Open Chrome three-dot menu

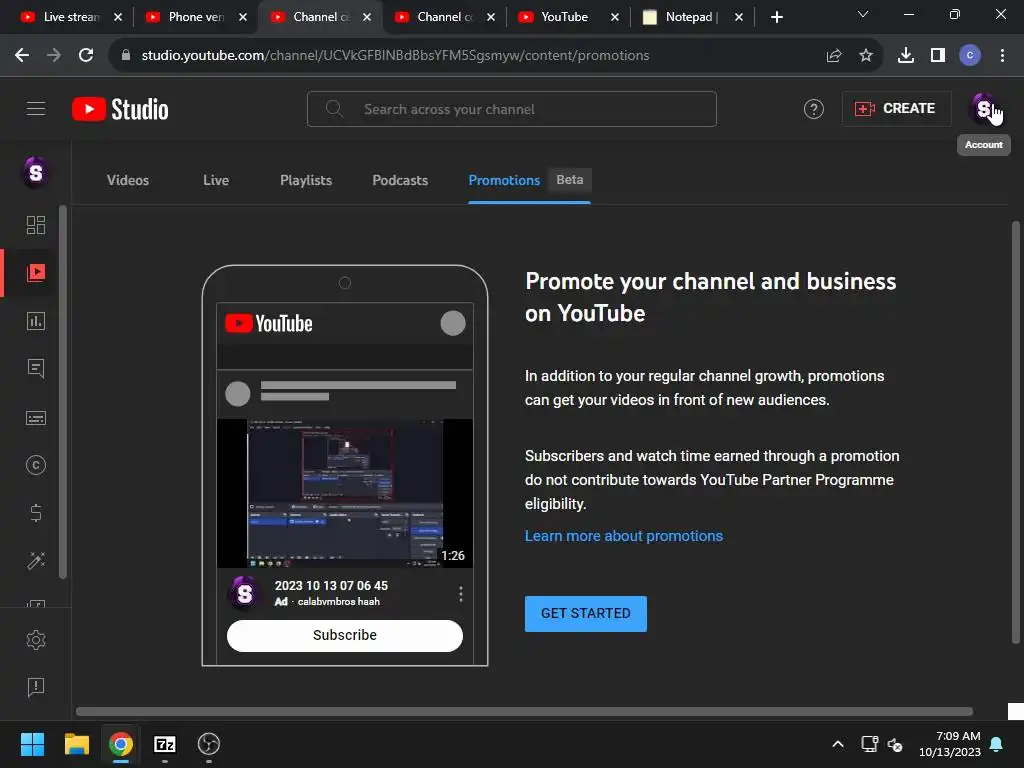(1002, 56)
